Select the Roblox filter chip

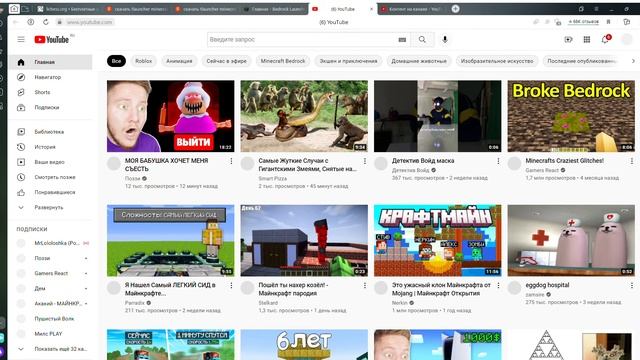[144, 61]
